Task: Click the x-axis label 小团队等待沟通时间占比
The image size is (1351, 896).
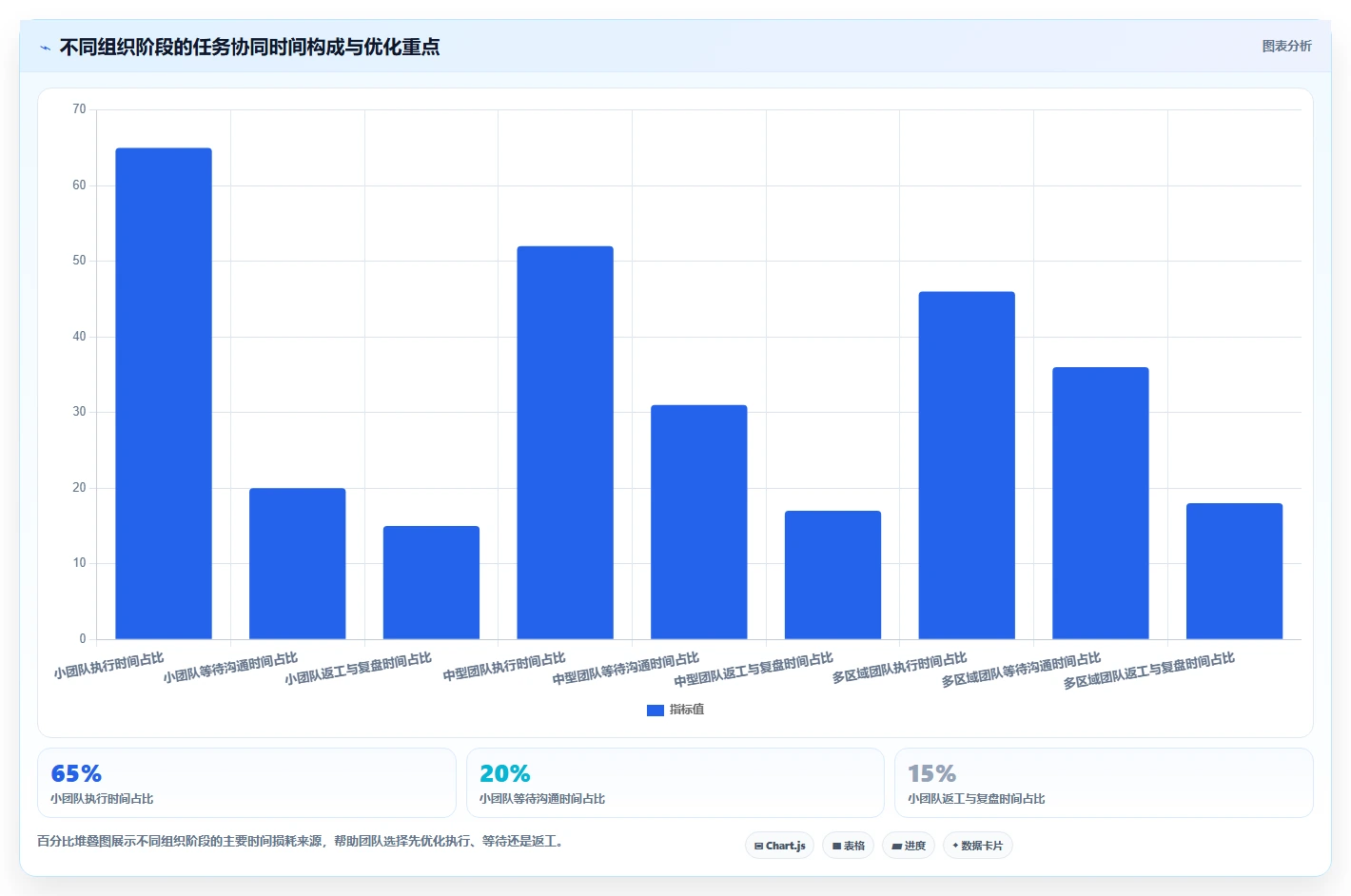Action: point(229,668)
